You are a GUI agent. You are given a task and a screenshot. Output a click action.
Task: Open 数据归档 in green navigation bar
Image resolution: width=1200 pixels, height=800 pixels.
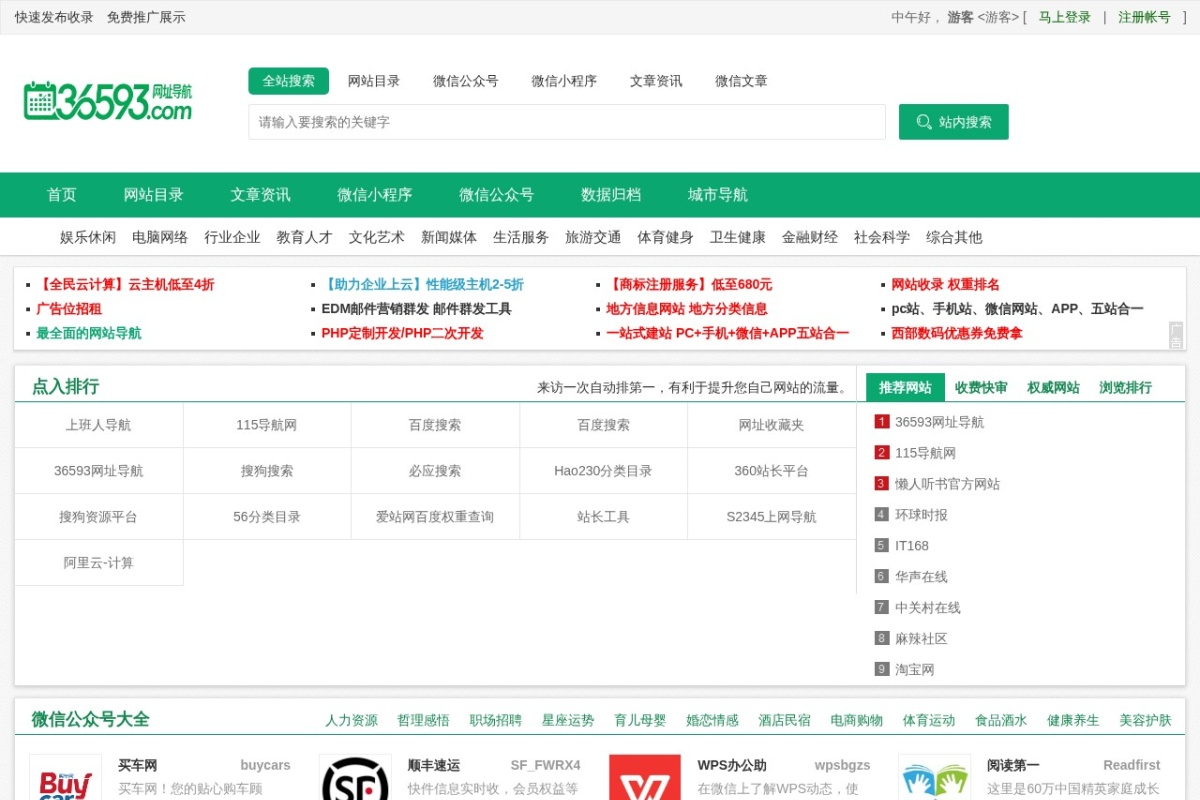click(611, 195)
